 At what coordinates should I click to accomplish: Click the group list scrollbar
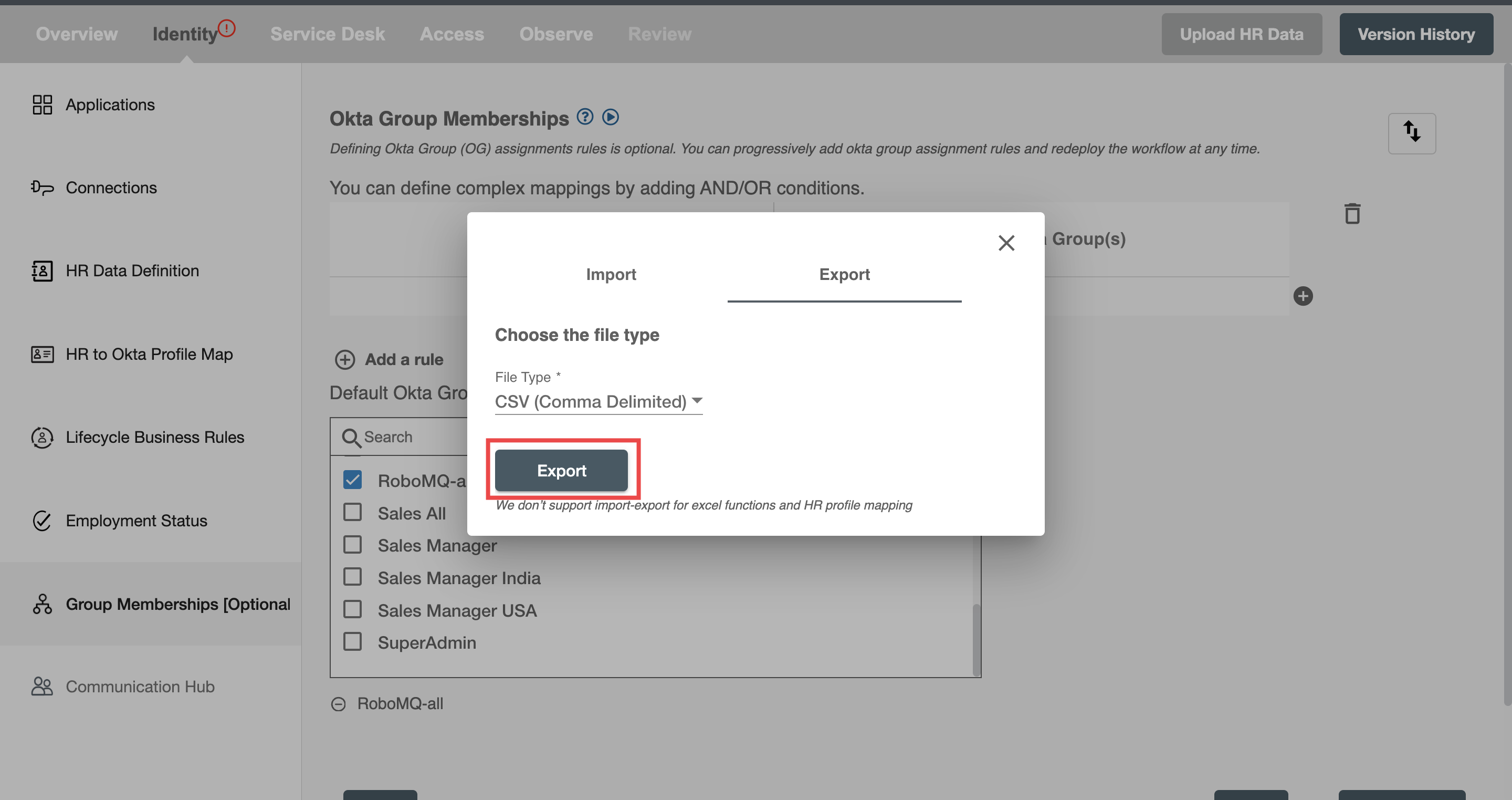pyautogui.click(x=976, y=639)
